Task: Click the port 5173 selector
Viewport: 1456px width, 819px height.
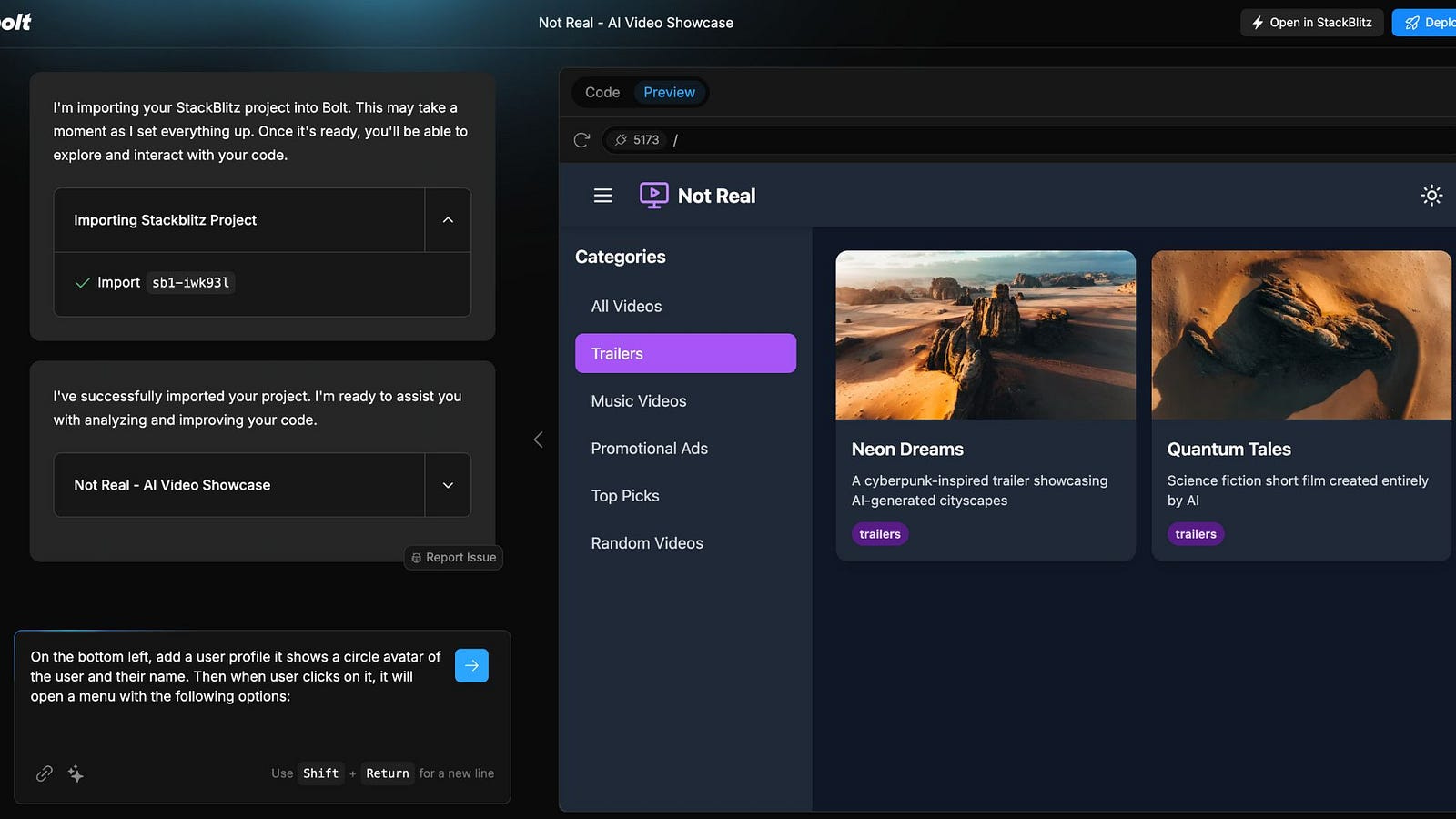Action: pos(636,140)
